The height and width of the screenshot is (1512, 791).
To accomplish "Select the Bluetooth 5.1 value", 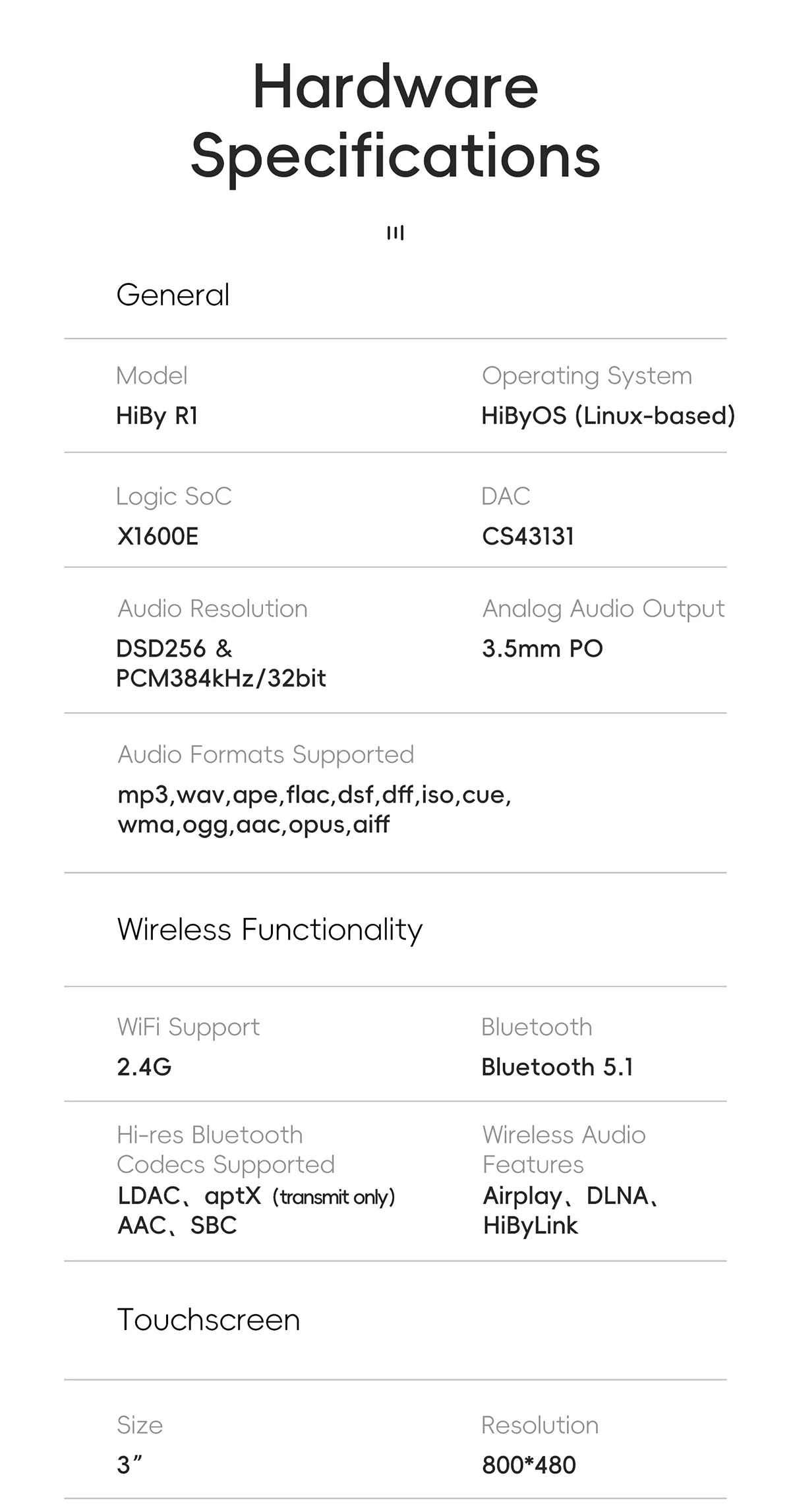I will 557,1067.
